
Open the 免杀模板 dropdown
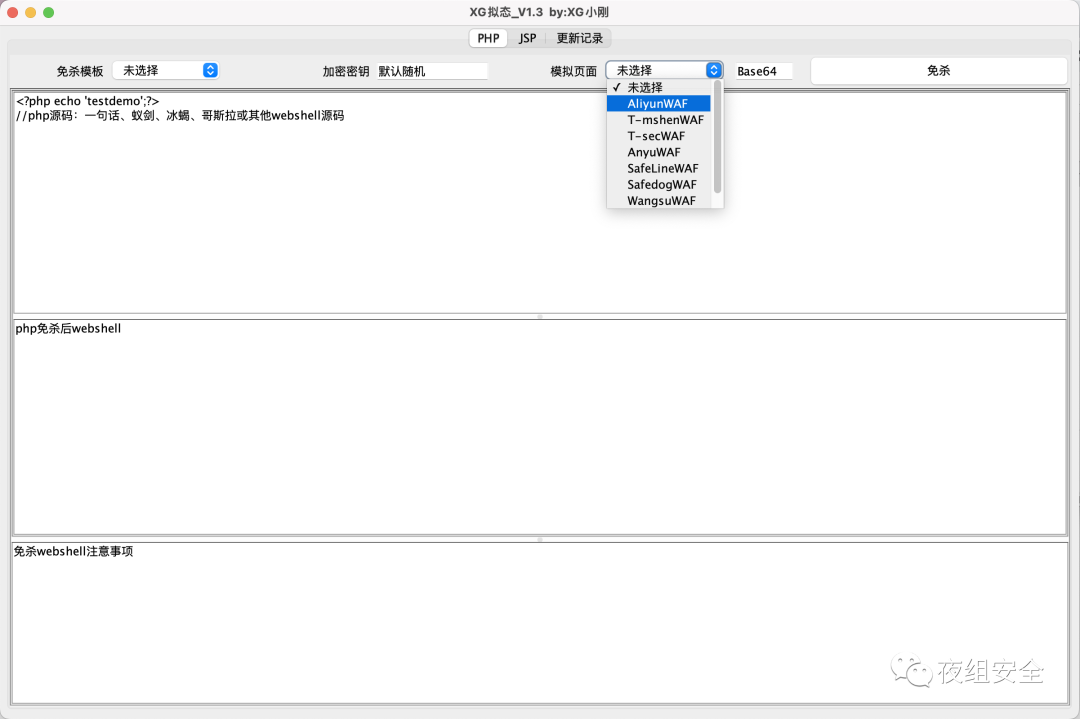pyautogui.click(x=166, y=70)
